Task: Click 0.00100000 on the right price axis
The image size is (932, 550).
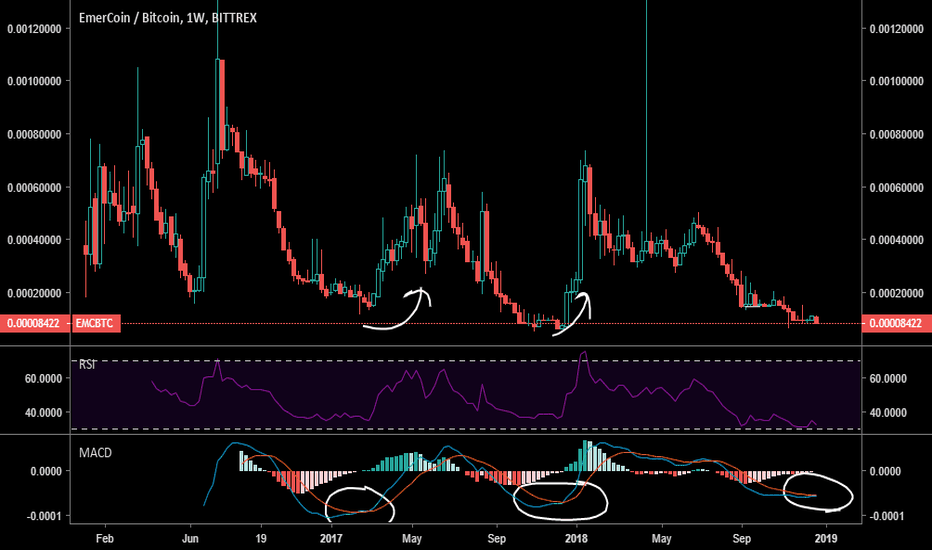Action: click(896, 81)
